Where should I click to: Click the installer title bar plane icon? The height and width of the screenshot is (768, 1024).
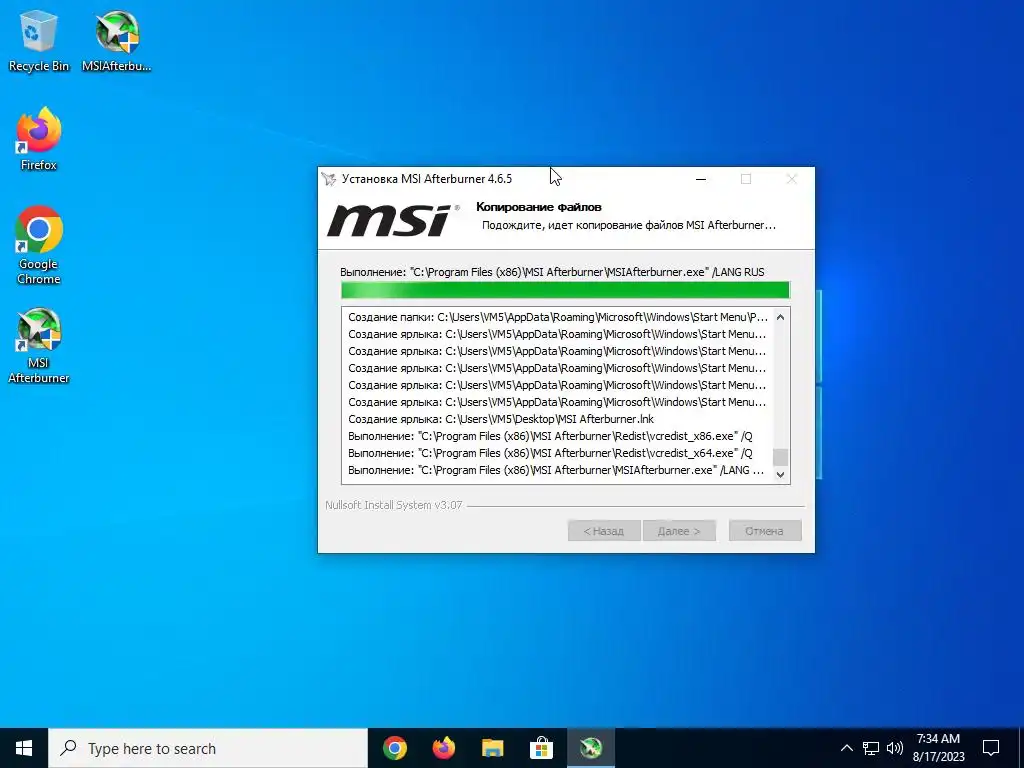(328, 179)
